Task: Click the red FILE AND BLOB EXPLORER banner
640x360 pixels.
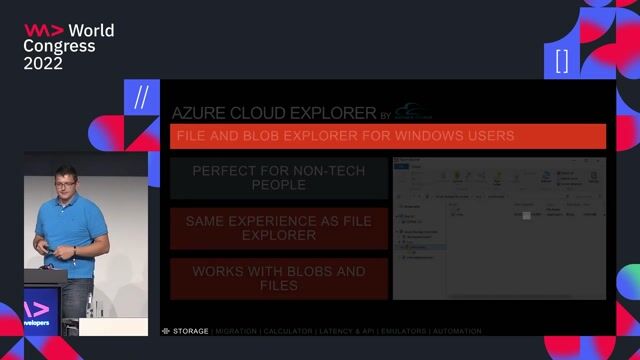Action: 388,136
